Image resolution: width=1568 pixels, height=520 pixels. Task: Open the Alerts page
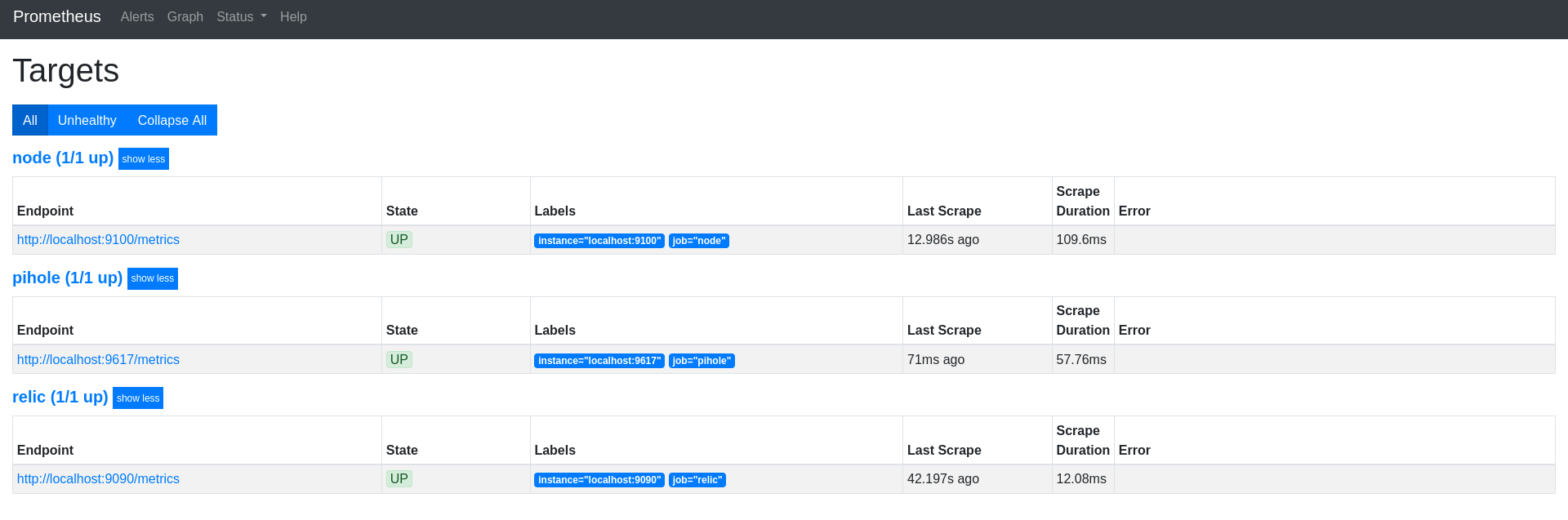pyautogui.click(x=137, y=16)
